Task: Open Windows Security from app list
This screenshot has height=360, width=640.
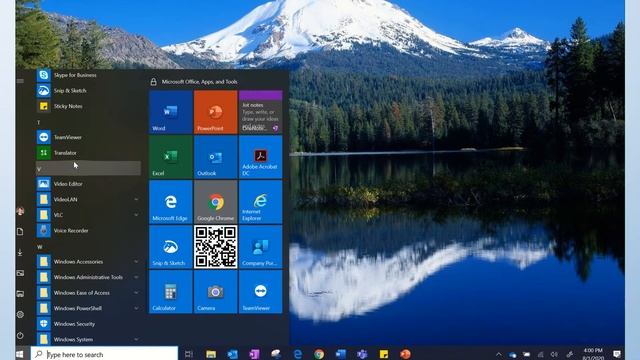Action: tap(88, 324)
